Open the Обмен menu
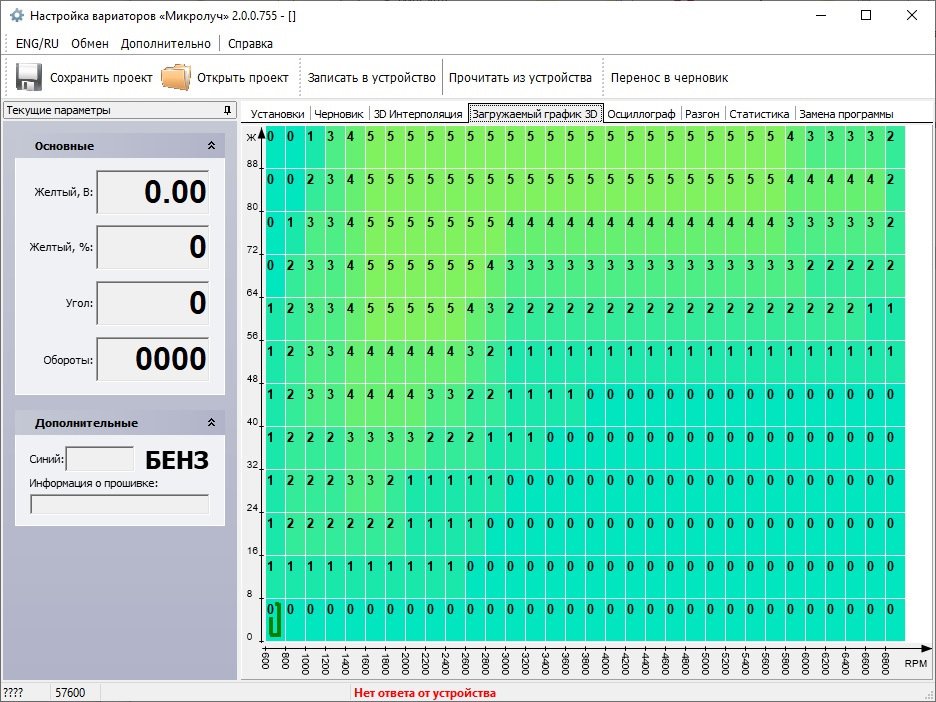Image resolution: width=936 pixels, height=702 pixels. 90,44
